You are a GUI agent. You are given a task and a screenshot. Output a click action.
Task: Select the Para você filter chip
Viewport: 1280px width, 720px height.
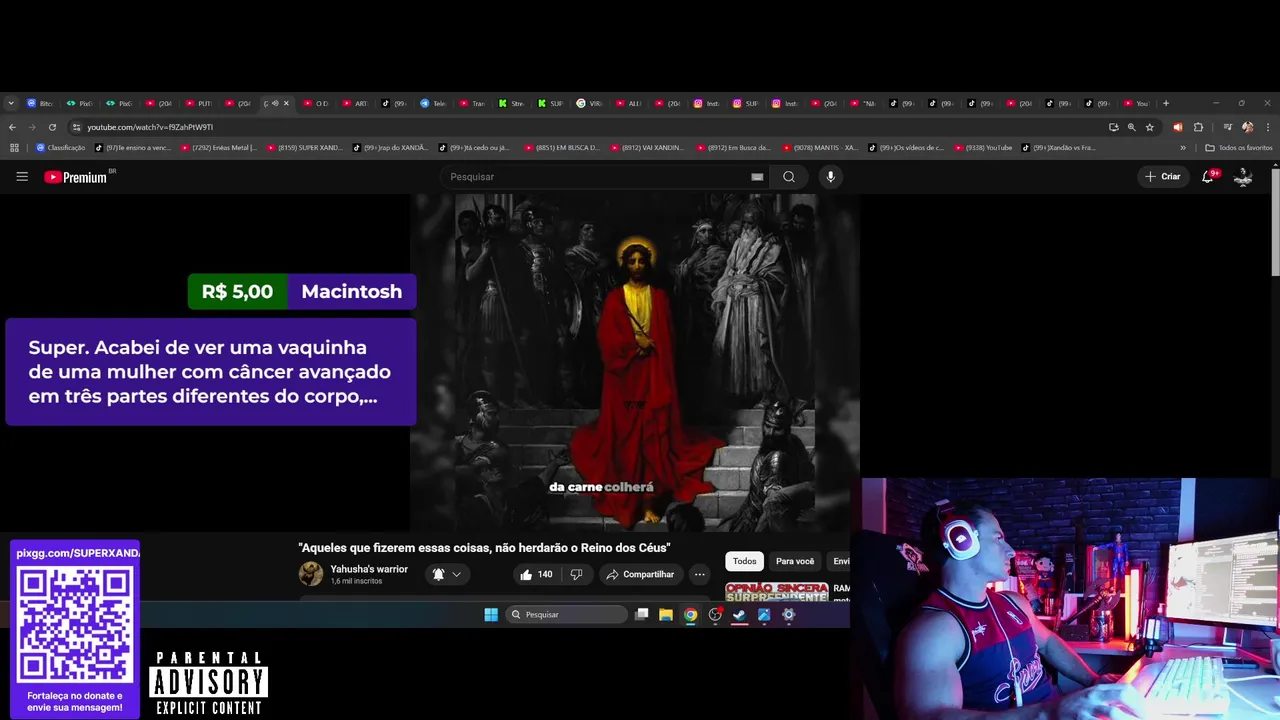point(795,561)
